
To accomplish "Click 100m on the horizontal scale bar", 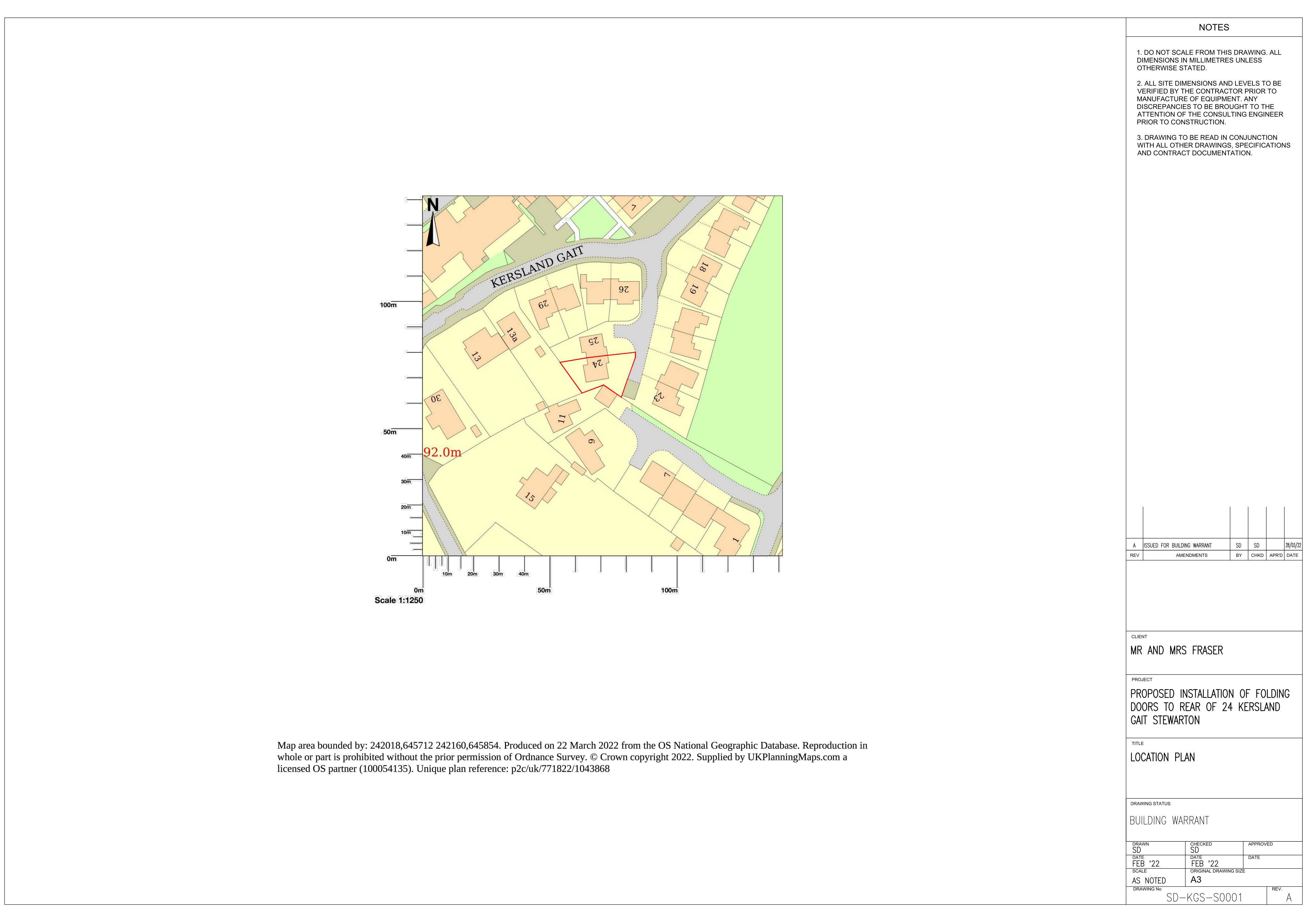I will pos(669,590).
